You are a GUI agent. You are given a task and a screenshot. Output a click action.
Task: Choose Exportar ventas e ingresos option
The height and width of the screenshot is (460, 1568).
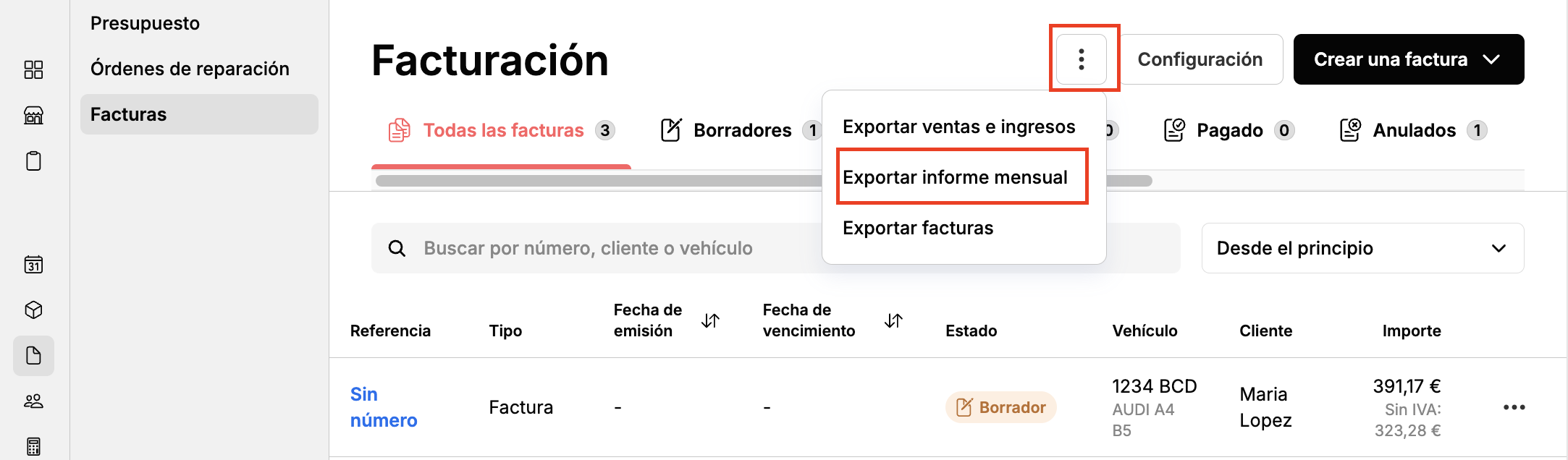coord(959,127)
